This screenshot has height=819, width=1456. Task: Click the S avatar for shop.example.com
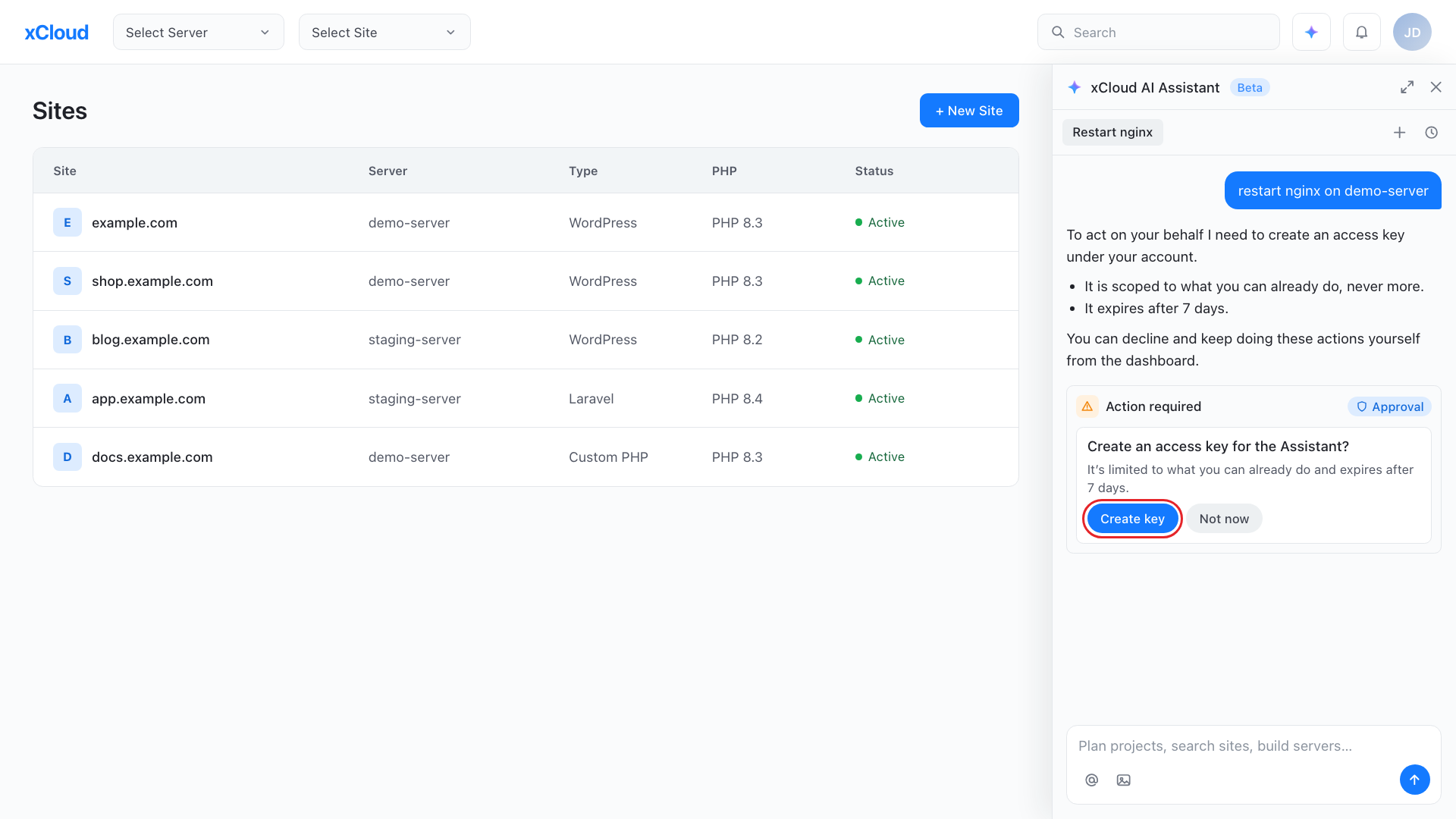pos(67,281)
